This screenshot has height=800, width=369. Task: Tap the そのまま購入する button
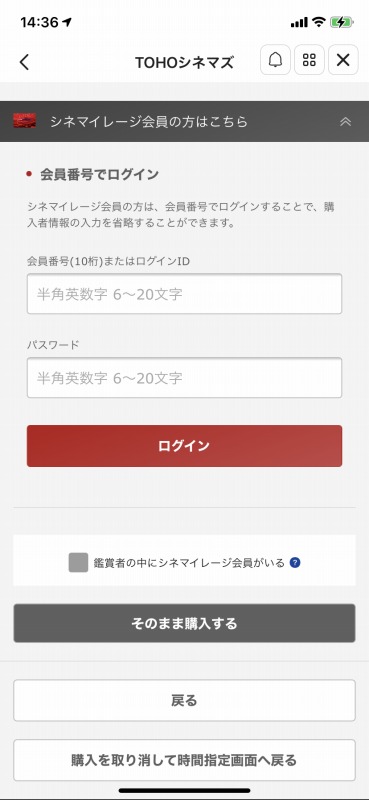pyautogui.click(x=184, y=623)
